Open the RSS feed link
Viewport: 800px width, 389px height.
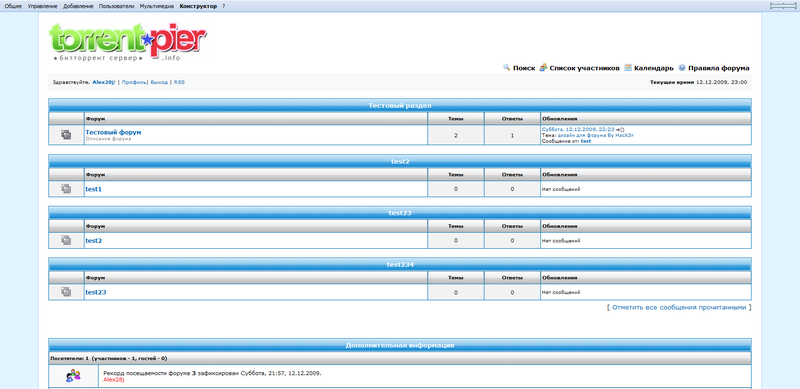(179, 82)
